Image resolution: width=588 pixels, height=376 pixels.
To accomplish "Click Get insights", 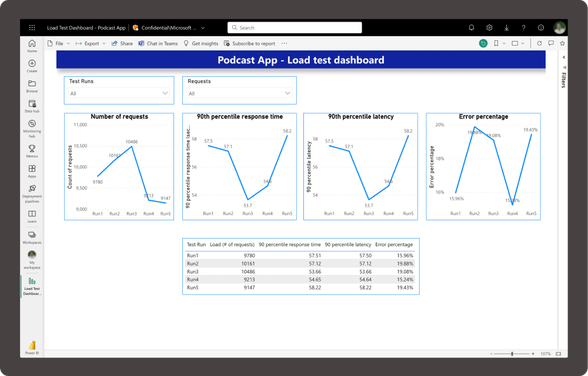I will tap(201, 43).
